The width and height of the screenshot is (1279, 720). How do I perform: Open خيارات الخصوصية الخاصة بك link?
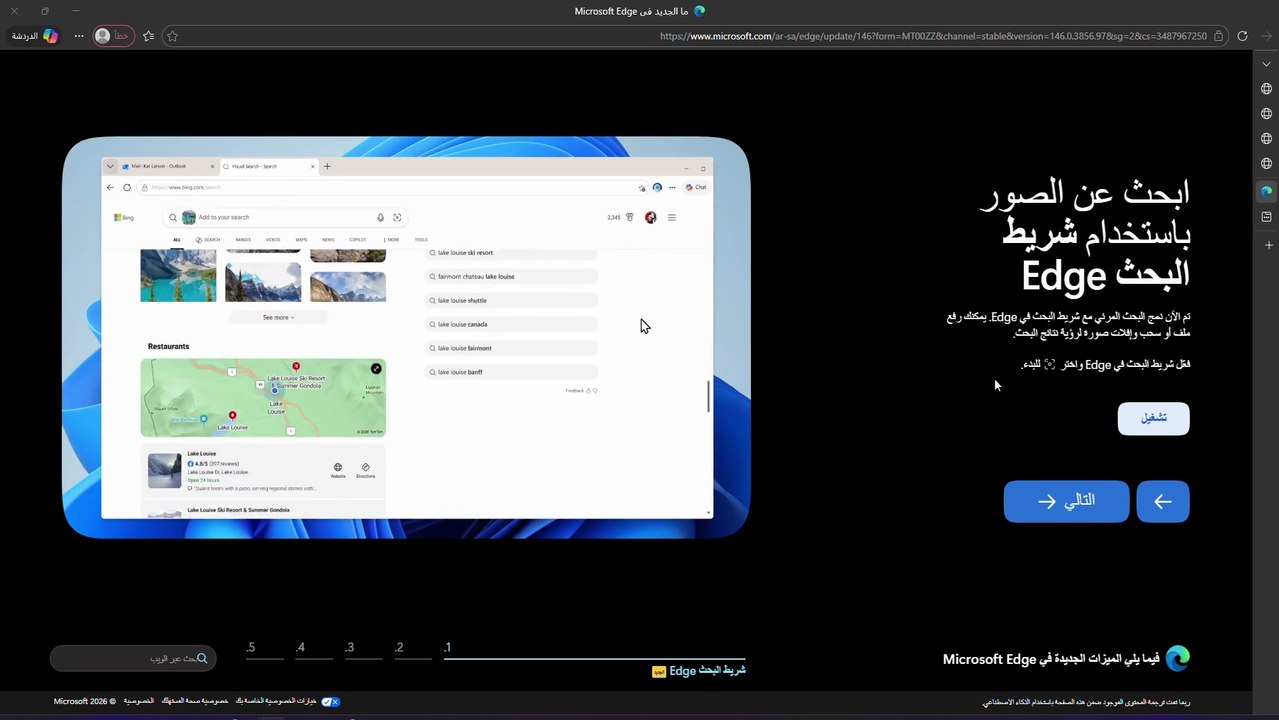click(276, 702)
